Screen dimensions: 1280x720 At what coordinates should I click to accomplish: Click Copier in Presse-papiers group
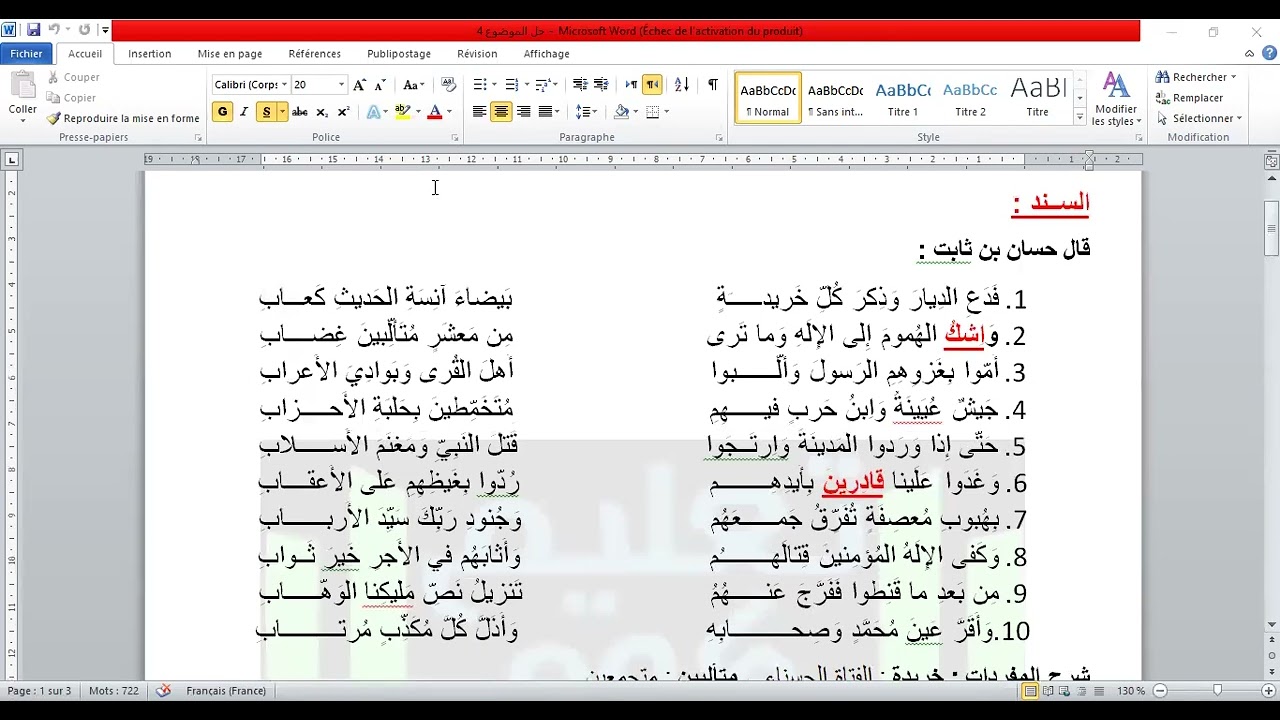click(71, 98)
